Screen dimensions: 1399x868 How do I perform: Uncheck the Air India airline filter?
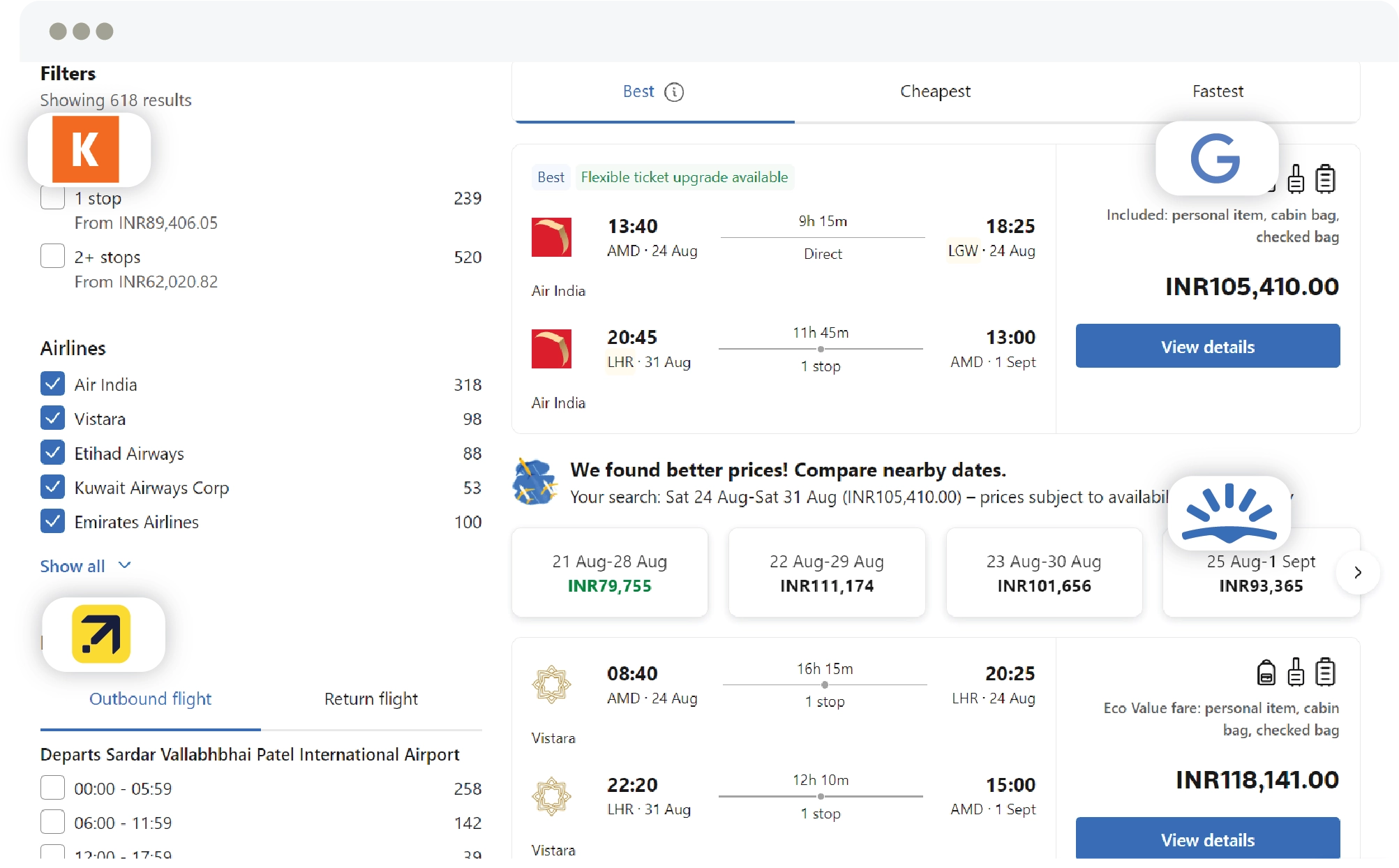pos(53,383)
